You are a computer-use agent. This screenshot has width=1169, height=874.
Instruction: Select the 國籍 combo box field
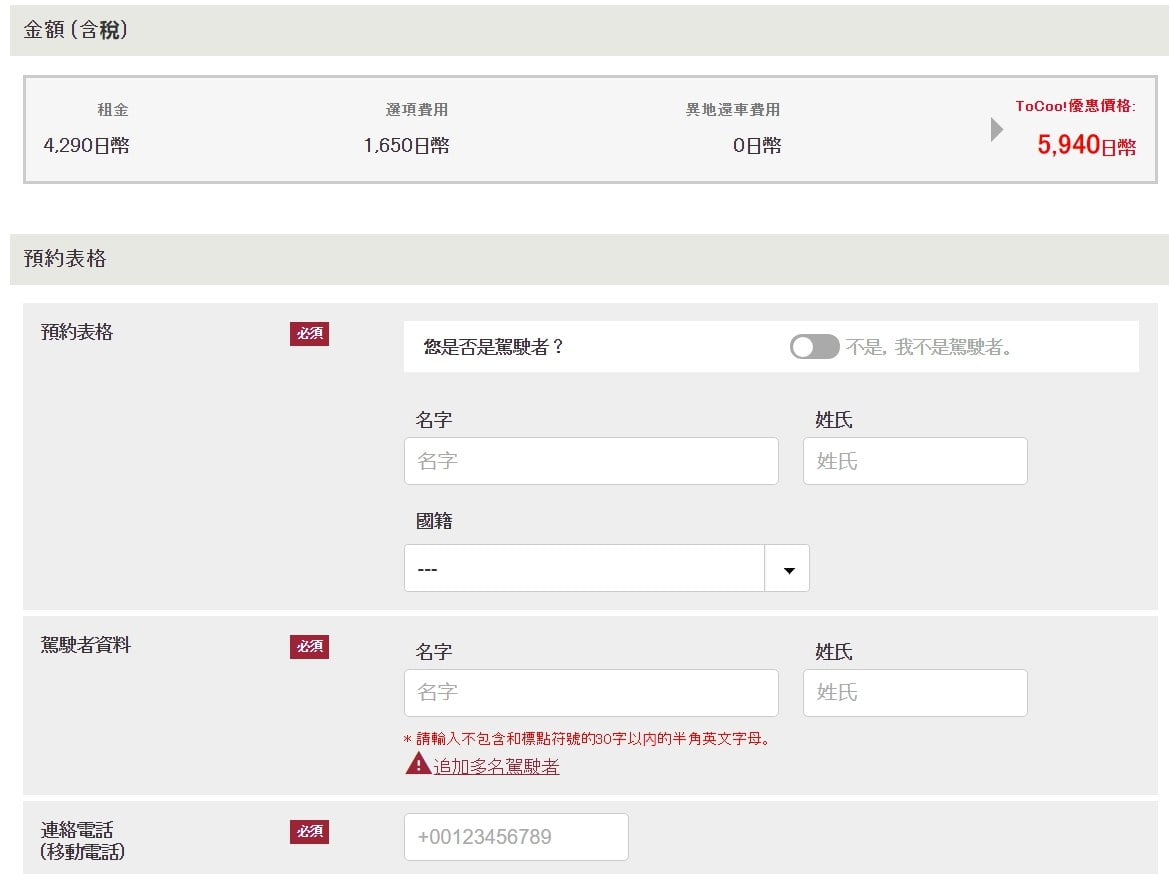pos(584,569)
